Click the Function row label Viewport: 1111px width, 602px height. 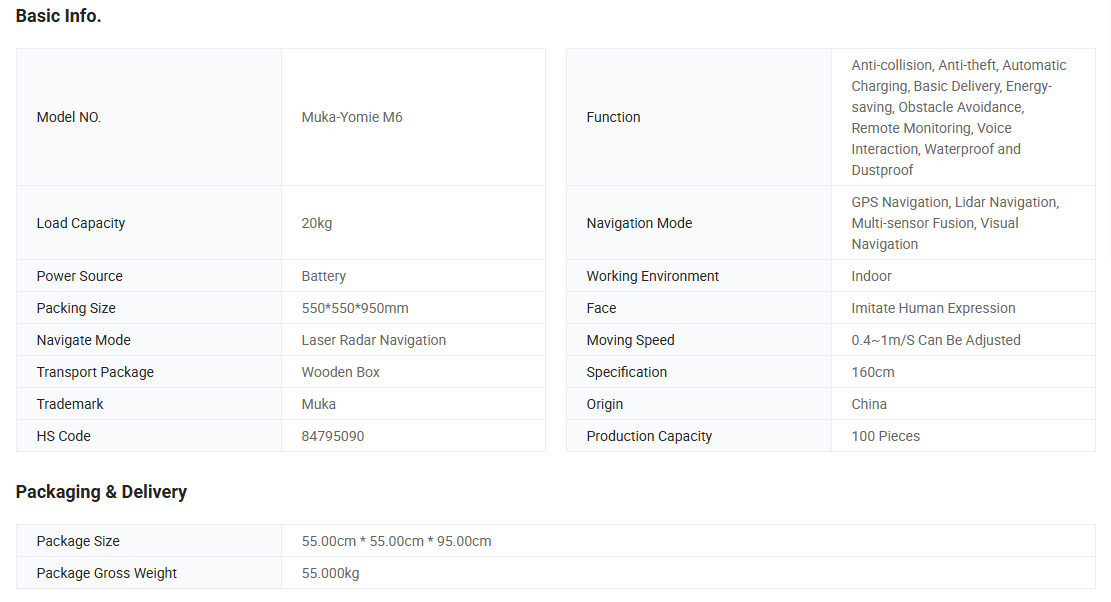[613, 117]
